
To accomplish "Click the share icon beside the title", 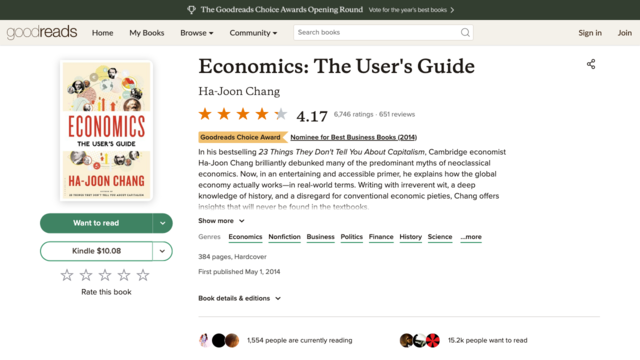I will click(591, 64).
